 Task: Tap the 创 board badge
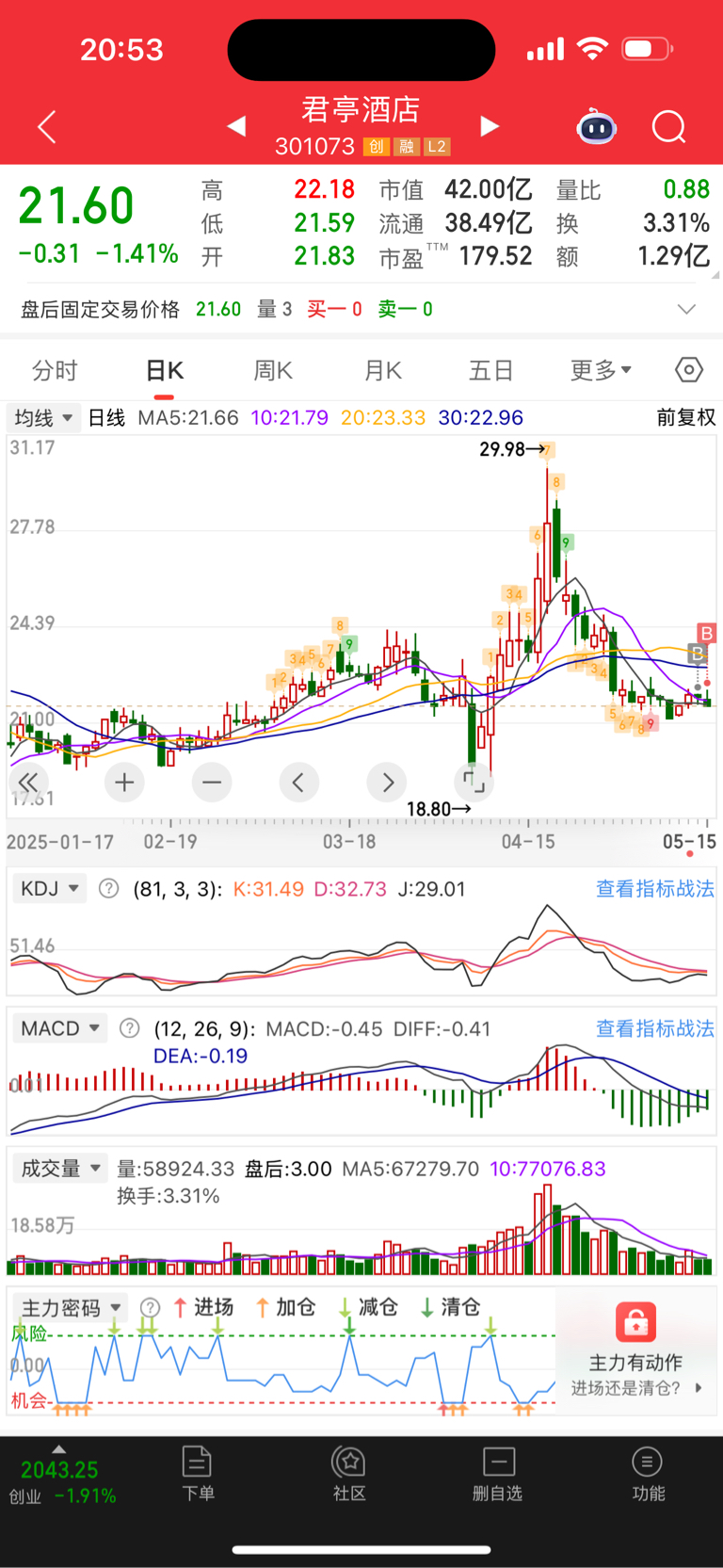pos(377,147)
